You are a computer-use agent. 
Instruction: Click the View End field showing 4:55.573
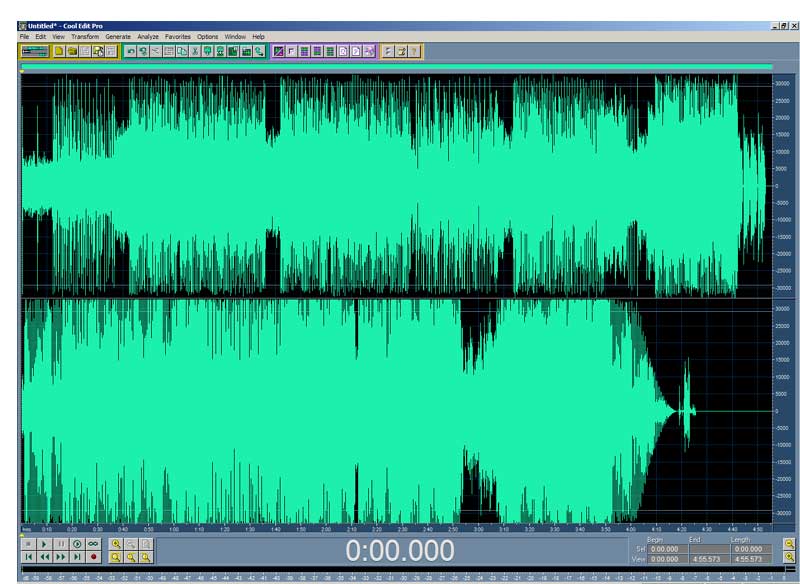[x=708, y=559]
